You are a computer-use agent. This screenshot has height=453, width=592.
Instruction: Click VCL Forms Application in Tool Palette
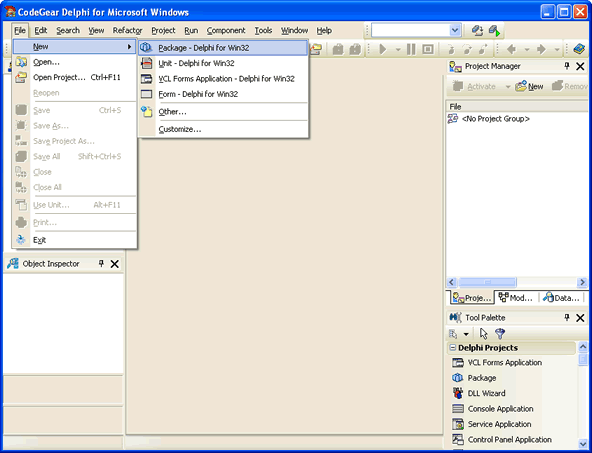point(504,363)
